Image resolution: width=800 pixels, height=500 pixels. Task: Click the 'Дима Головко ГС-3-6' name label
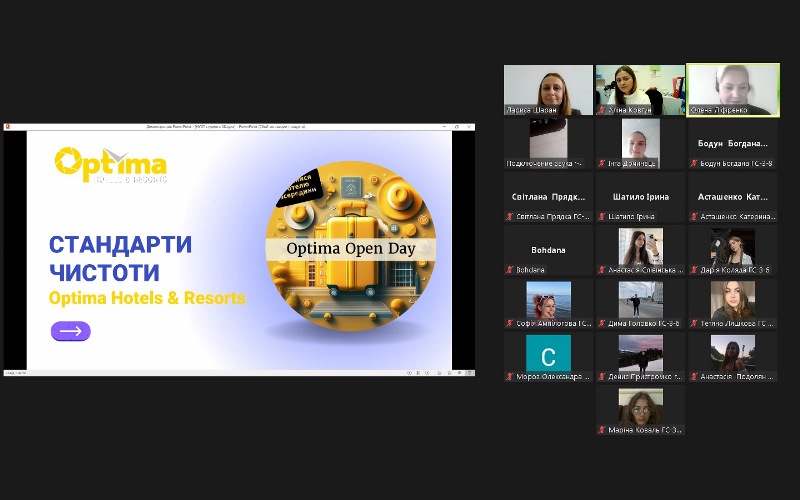pyautogui.click(x=644, y=323)
